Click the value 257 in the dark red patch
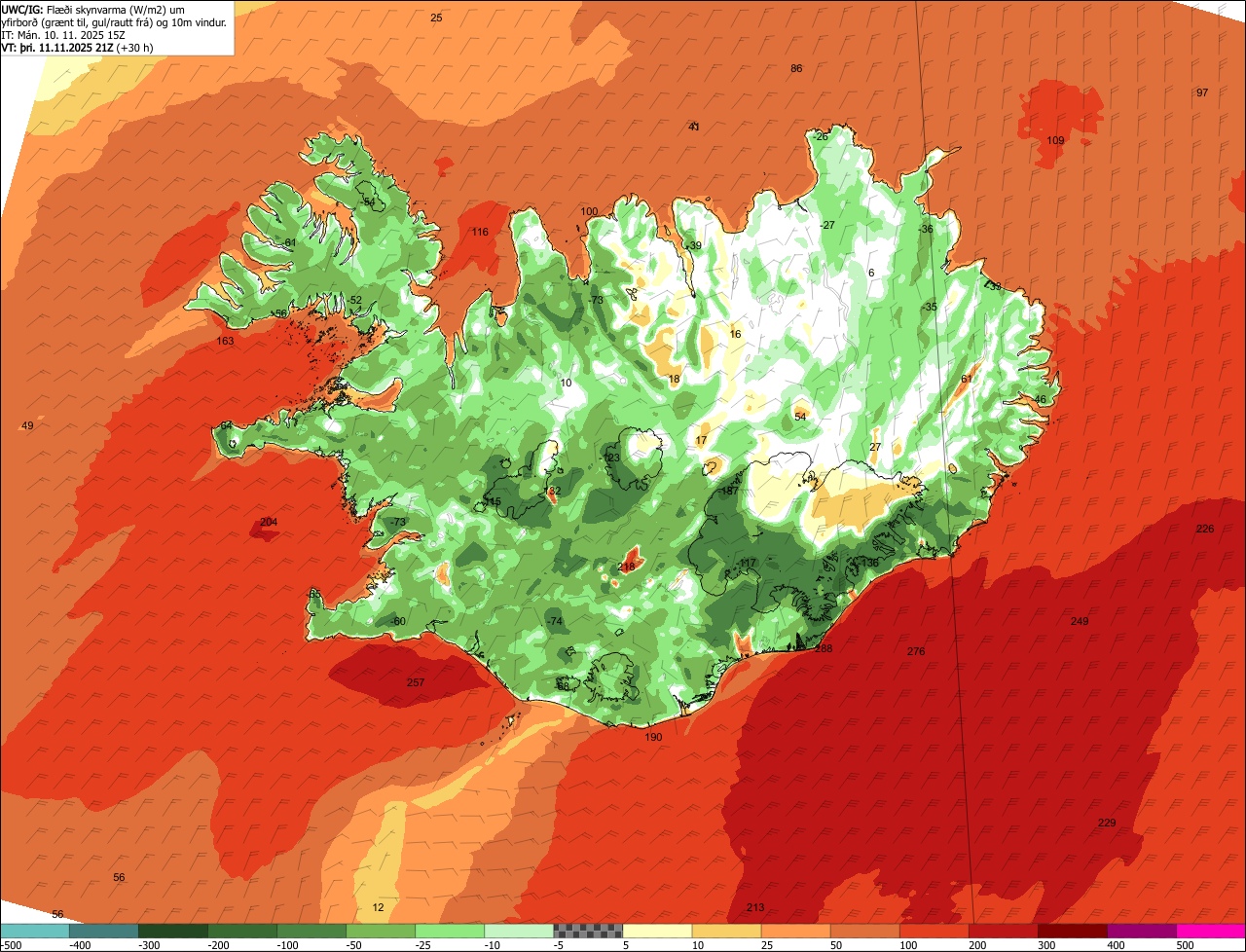Viewport: 1246px width, 952px height. 416,682
